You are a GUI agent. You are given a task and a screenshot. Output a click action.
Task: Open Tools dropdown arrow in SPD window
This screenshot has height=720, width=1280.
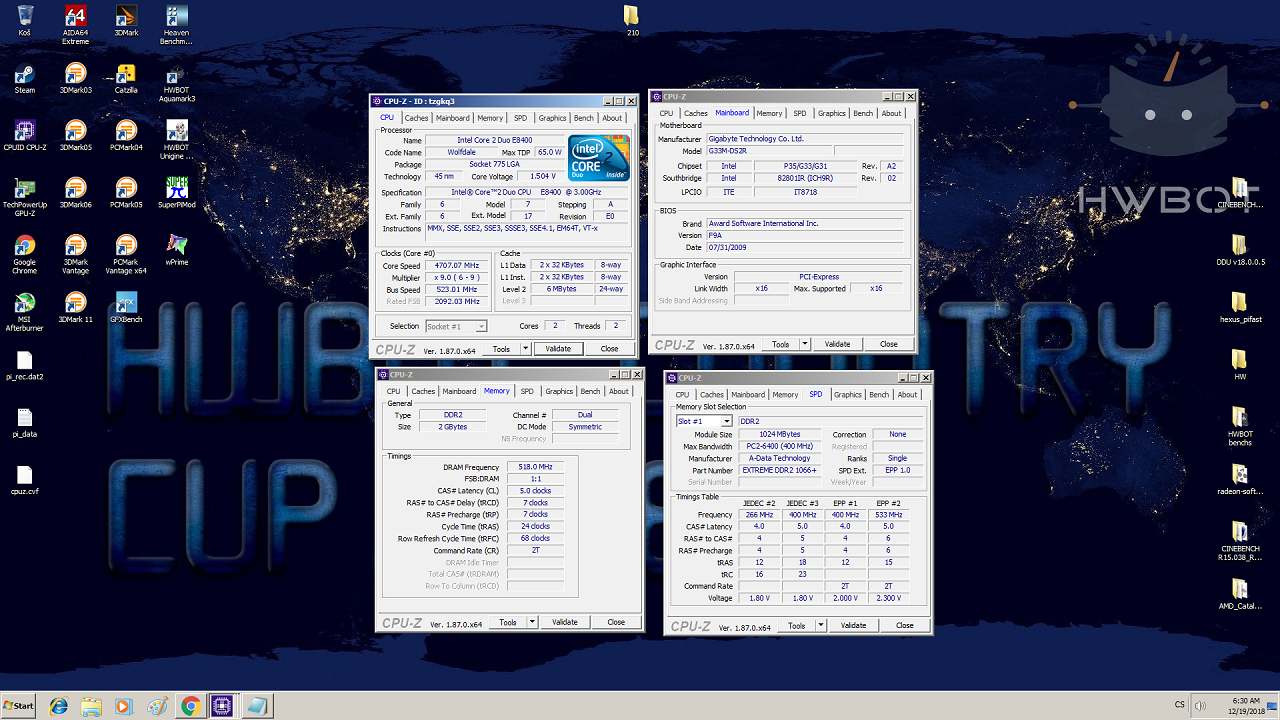821,625
